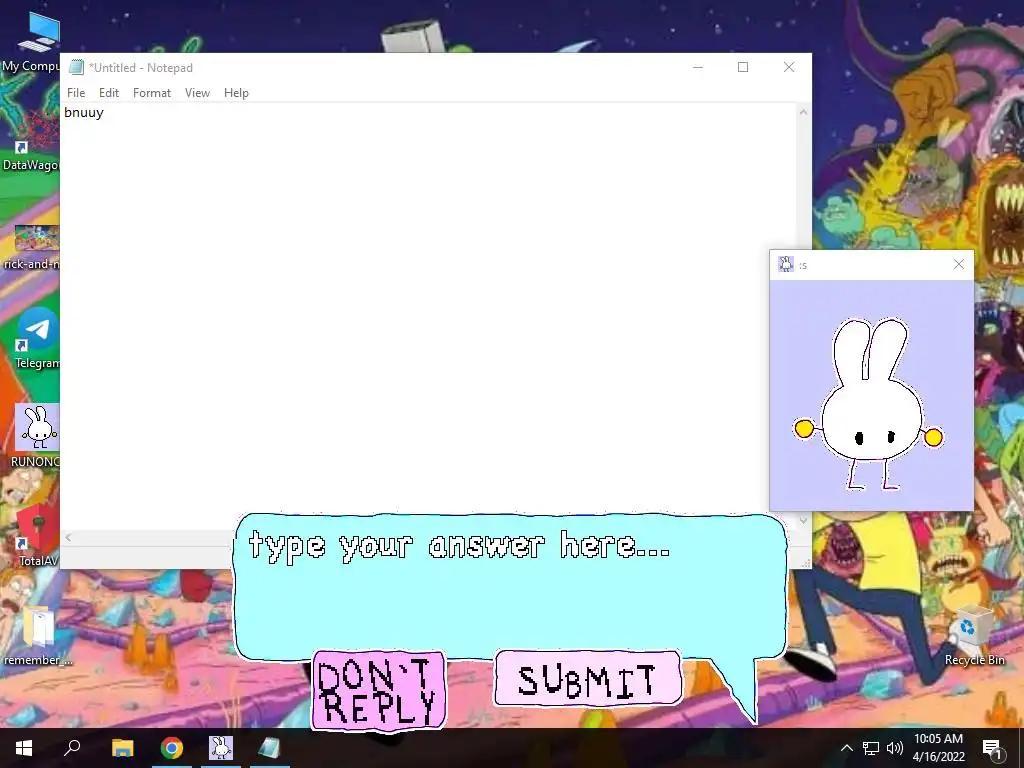
Task: Minimize the Notepad window
Action: click(x=697, y=67)
